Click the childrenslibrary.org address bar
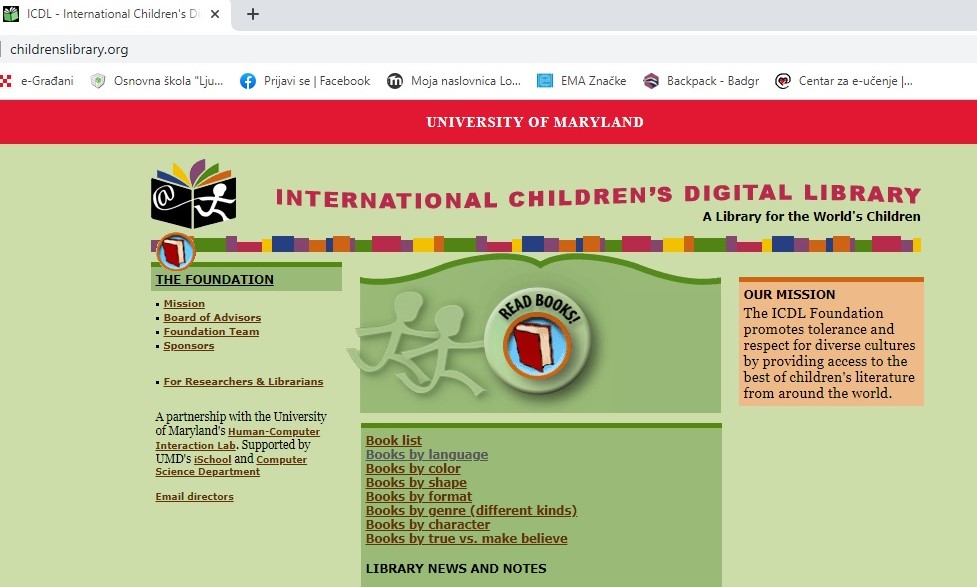 [x=488, y=49]
